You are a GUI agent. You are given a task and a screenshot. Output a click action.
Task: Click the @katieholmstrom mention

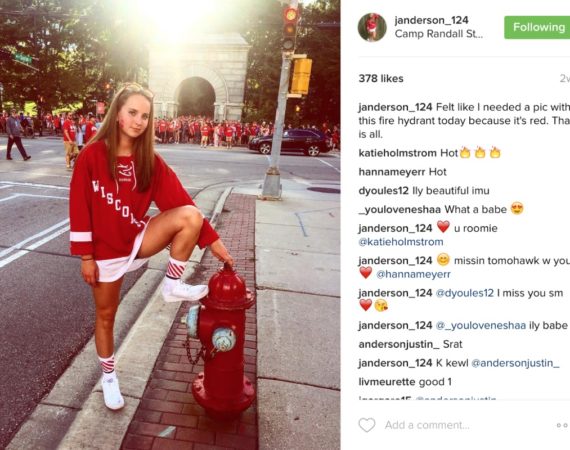(x=401, y=242)
